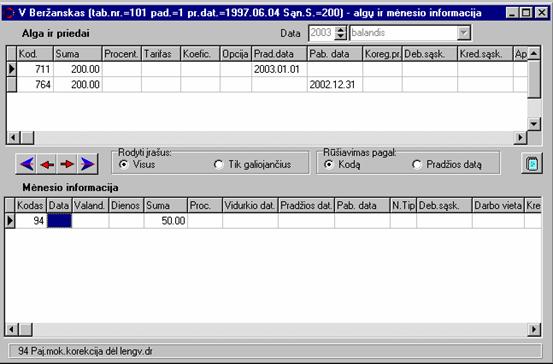Click the 2002.12.31 Pab. data cell
The width and height of the screenshot is (553, 364).
(335, 85)
